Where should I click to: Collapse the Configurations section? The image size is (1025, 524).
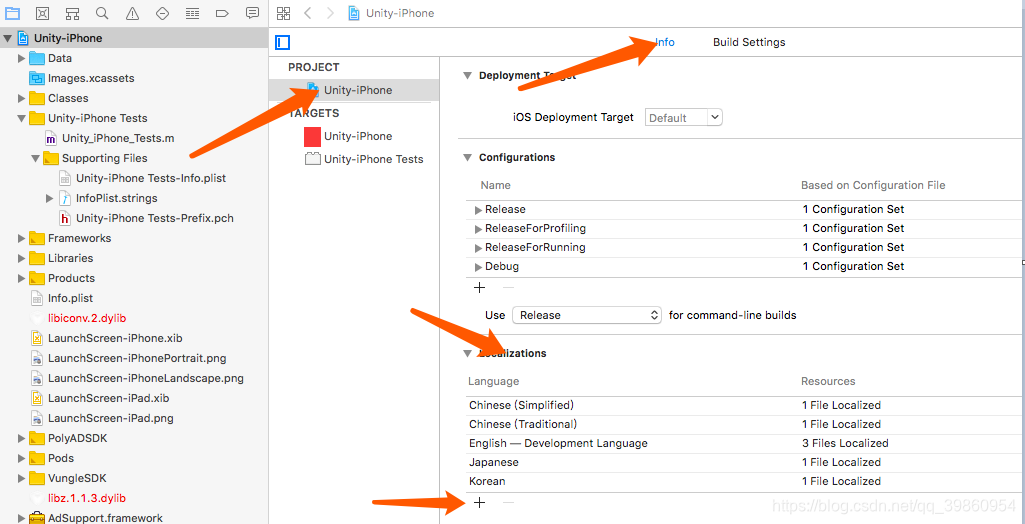pyautogui.click(x=467, y=157)
